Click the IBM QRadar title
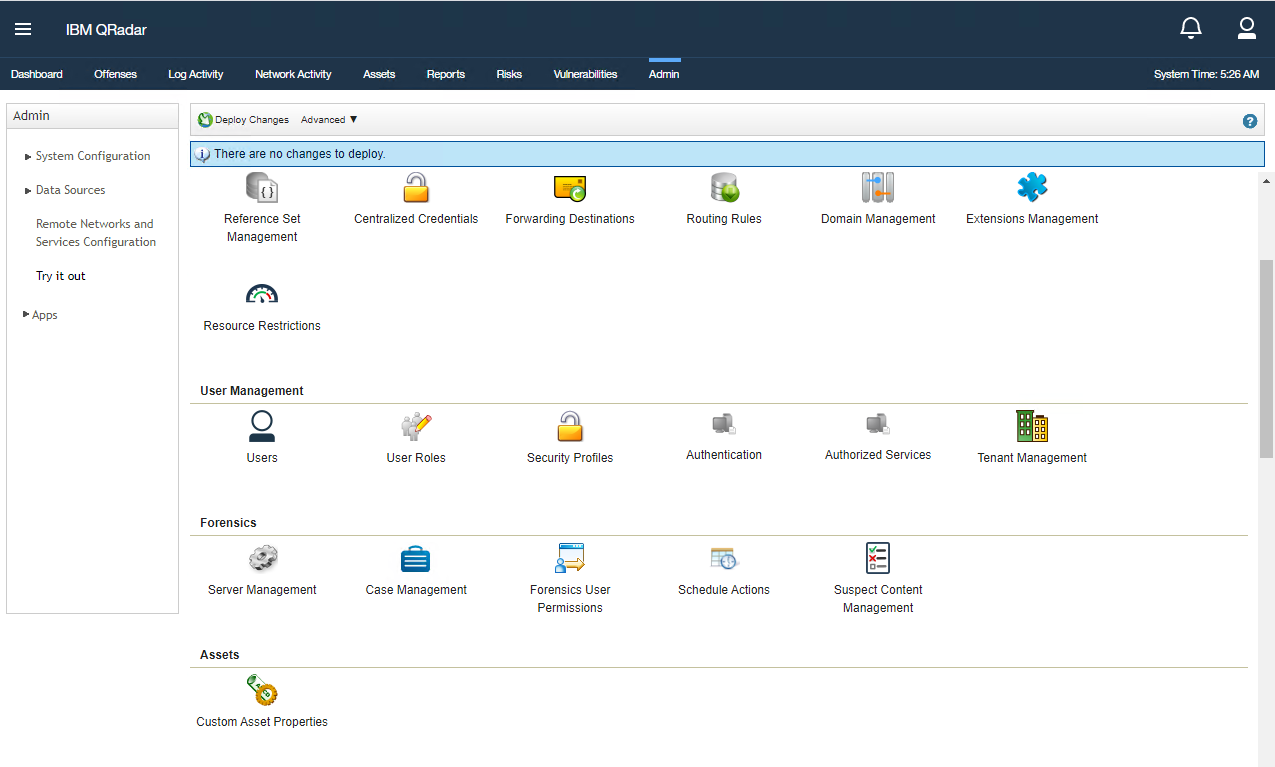This screenshot has width=1275, height=767. (x=106, y=29)
